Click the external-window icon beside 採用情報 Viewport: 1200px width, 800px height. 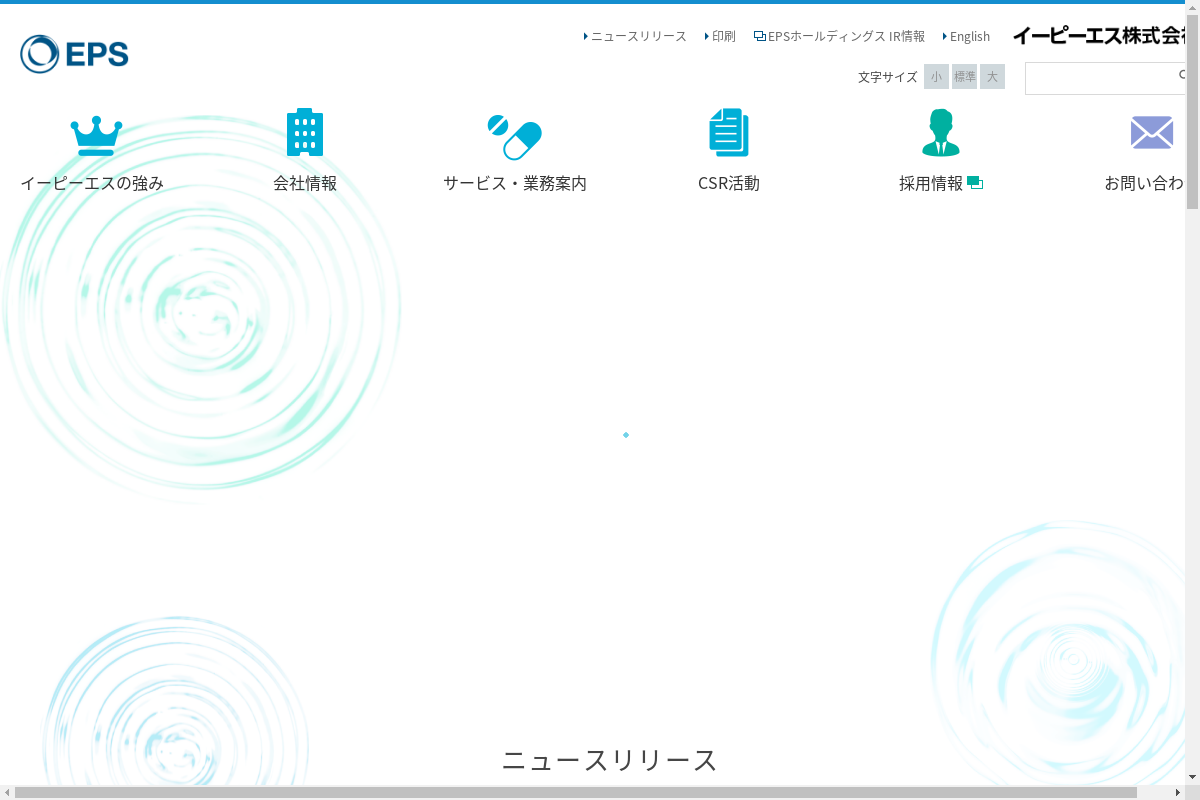(x=975, y=183)
